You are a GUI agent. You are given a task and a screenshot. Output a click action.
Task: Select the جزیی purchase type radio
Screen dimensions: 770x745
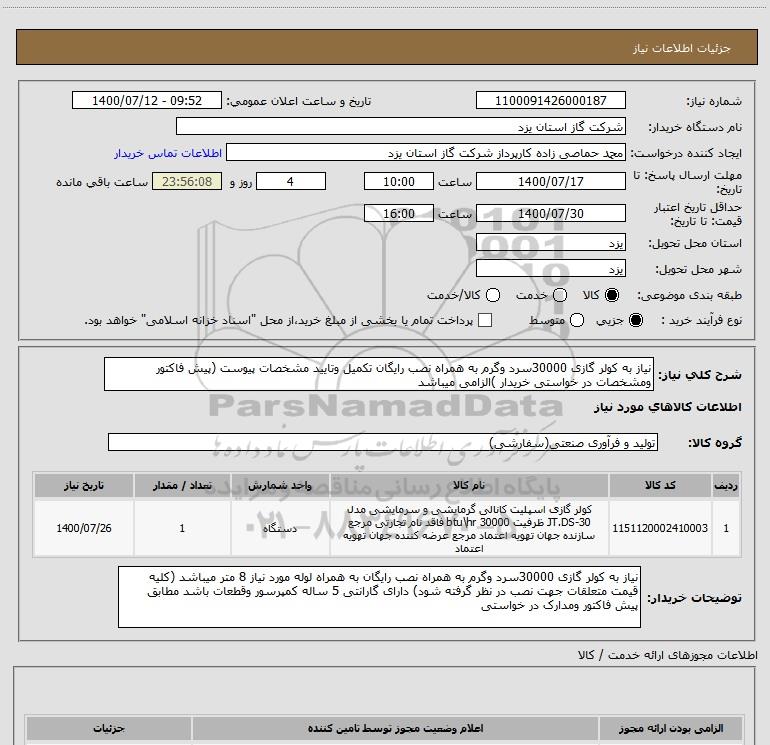635,320
